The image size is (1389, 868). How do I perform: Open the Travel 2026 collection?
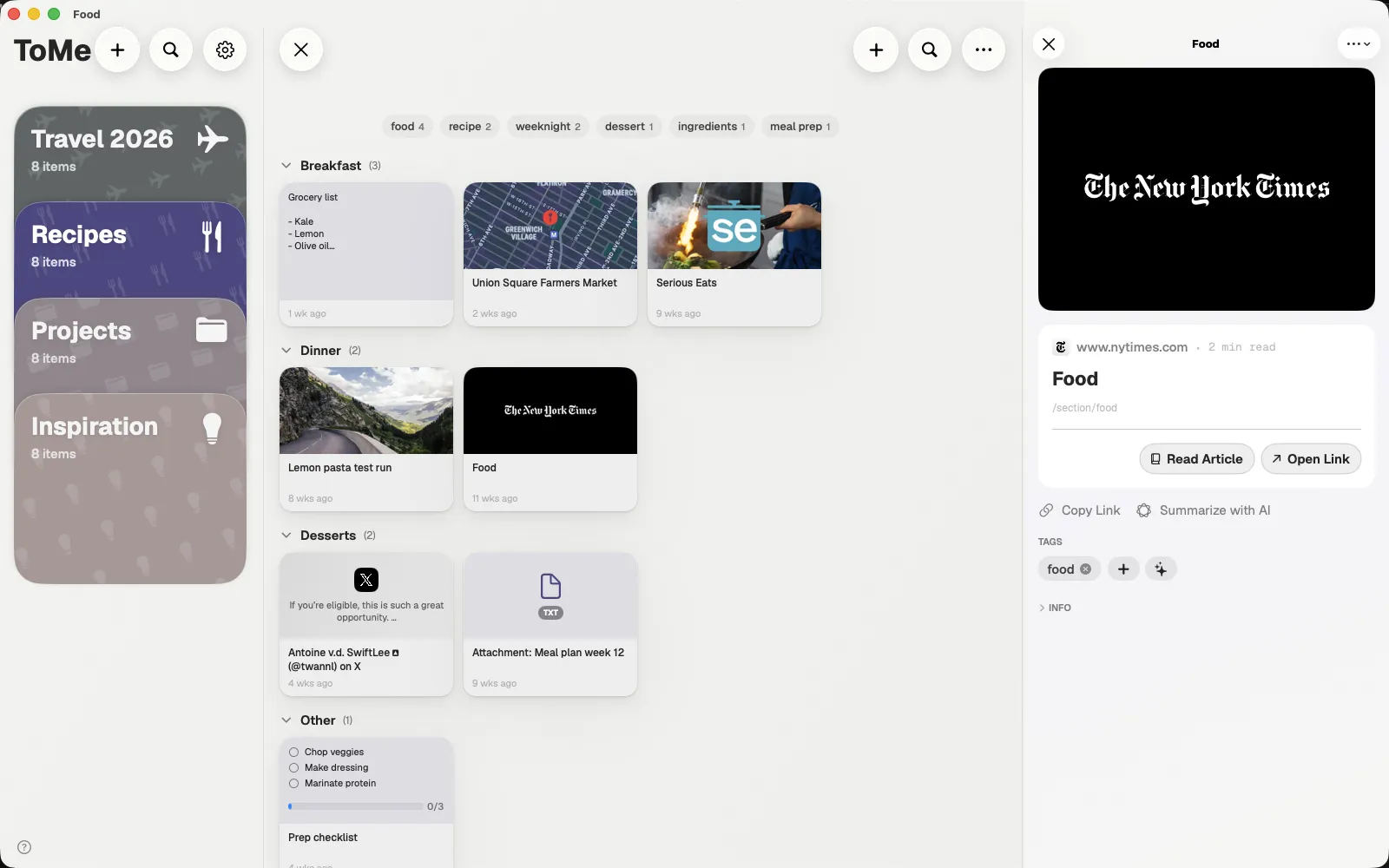[x=130, y=155]
